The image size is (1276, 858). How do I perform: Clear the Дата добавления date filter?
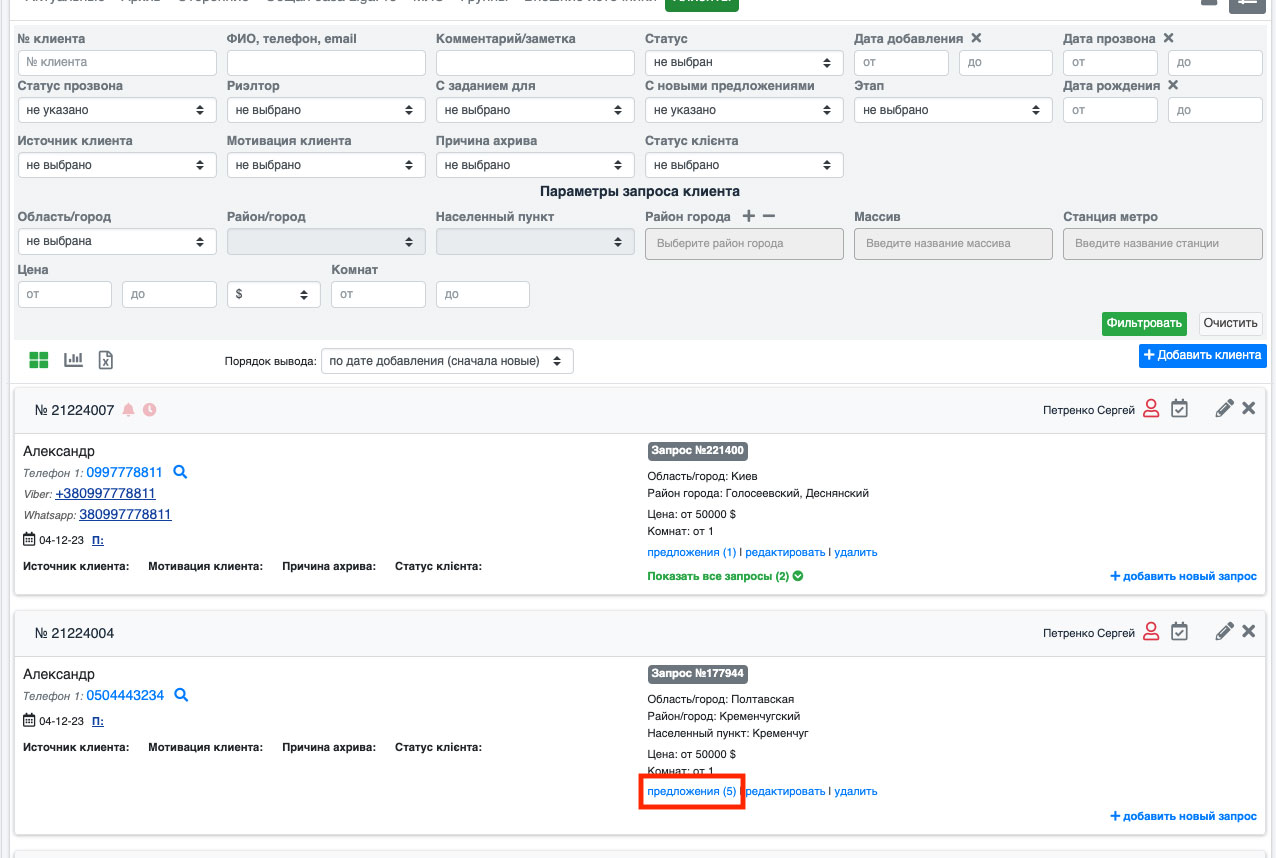976,39
